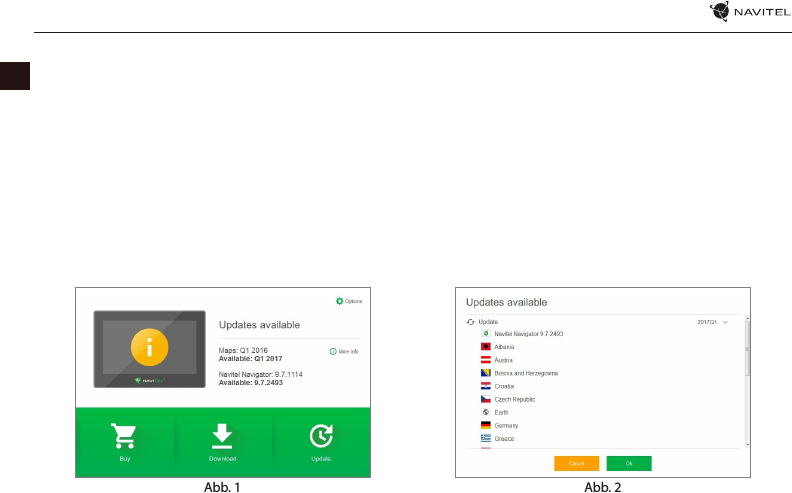Screen dimensions: 792x493
Task: Click the 'Available: Q1 2017' text
Action: 251,359
